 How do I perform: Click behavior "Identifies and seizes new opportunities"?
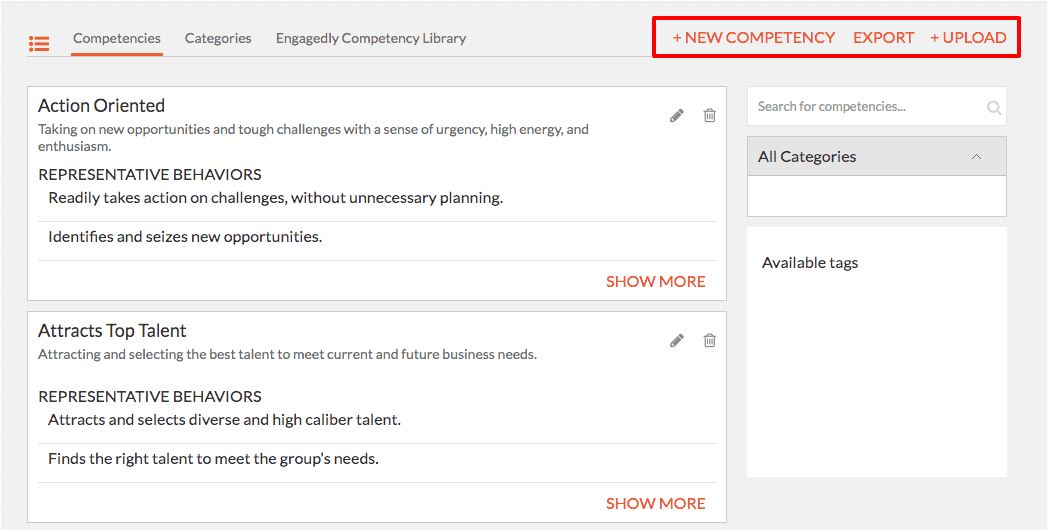pyautogui.click(x=185, y=237)
